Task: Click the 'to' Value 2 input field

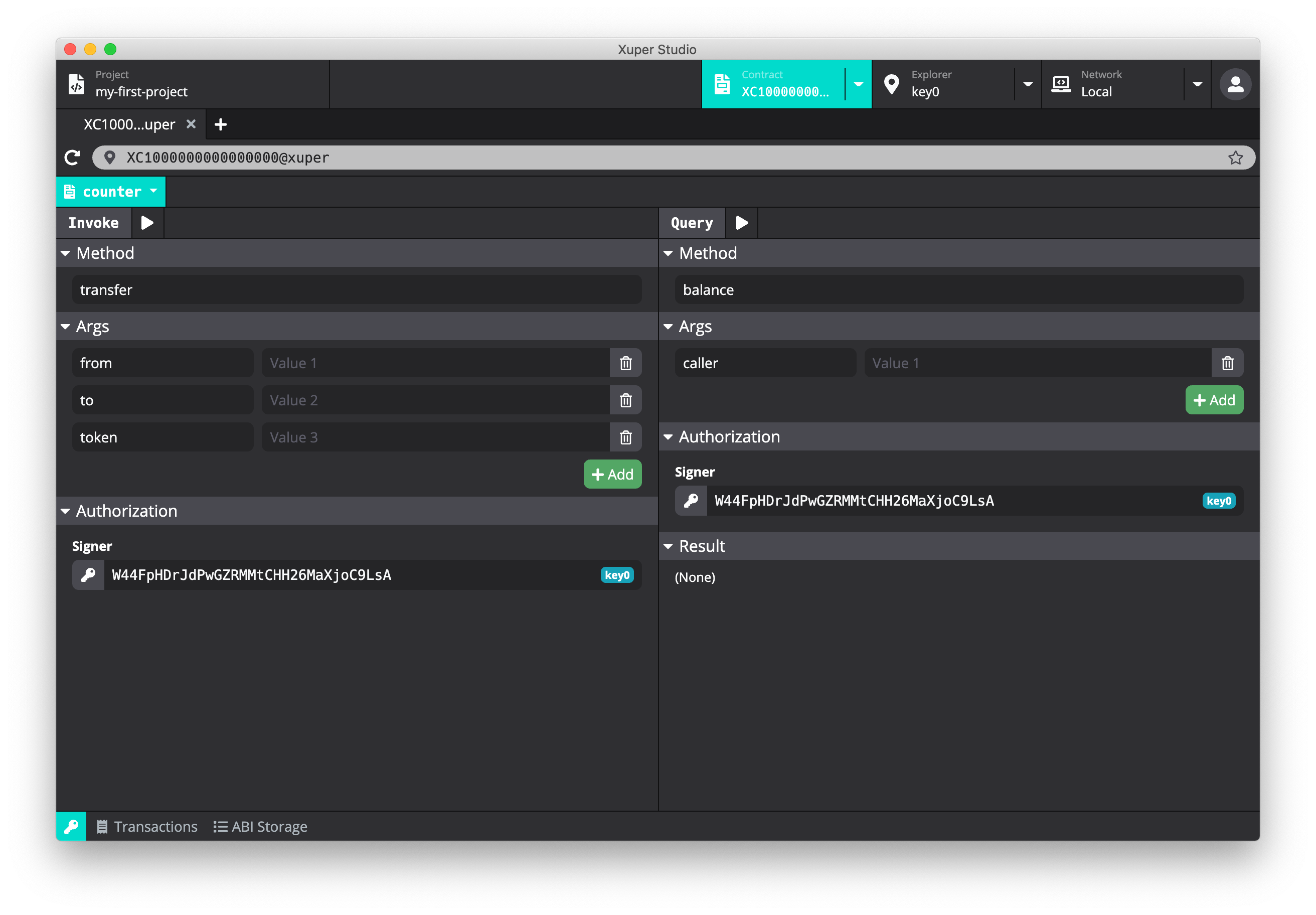Action: click(x=435, y=400)
